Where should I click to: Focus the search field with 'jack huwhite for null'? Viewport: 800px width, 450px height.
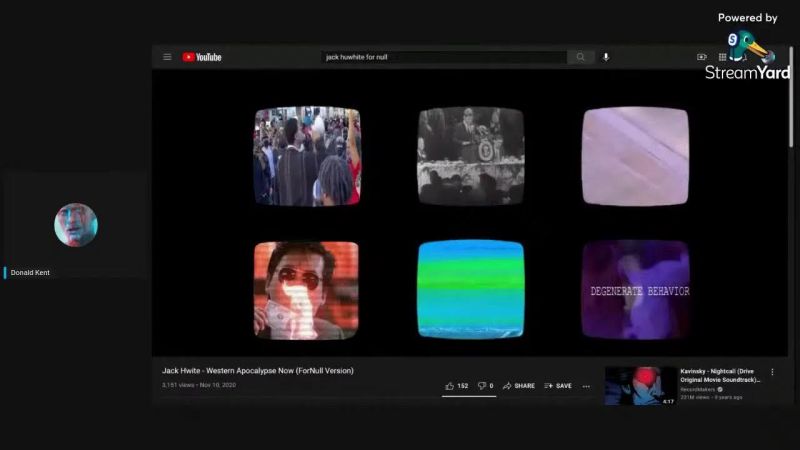444,57
